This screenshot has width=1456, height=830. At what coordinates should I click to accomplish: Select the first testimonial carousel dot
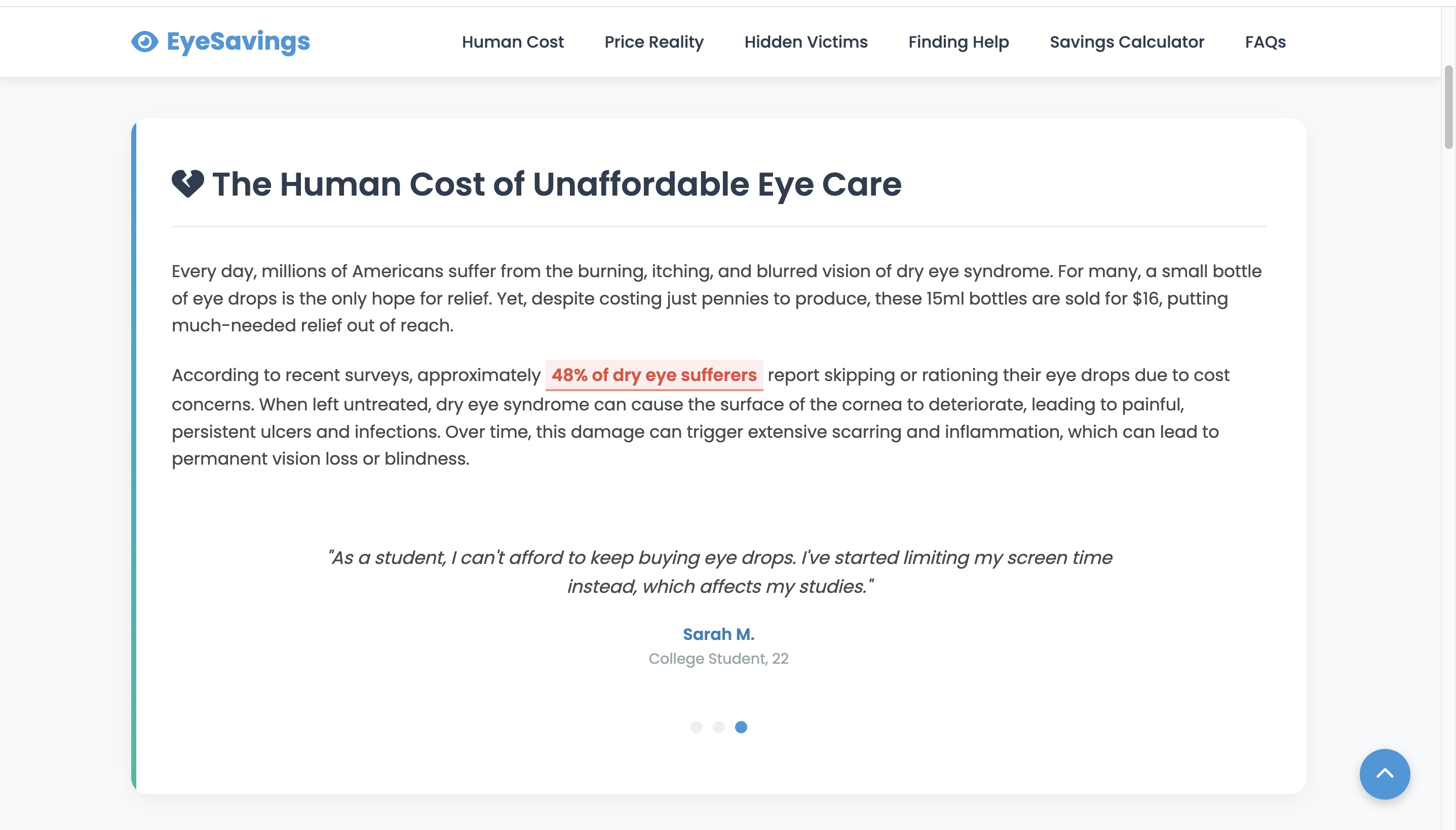pos(696,727)
